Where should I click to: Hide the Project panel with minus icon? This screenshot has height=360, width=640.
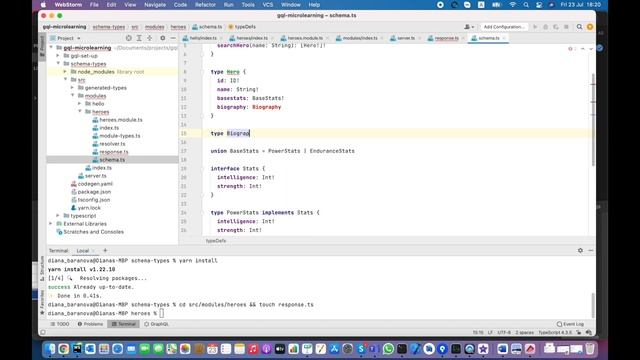click(173, 38)
